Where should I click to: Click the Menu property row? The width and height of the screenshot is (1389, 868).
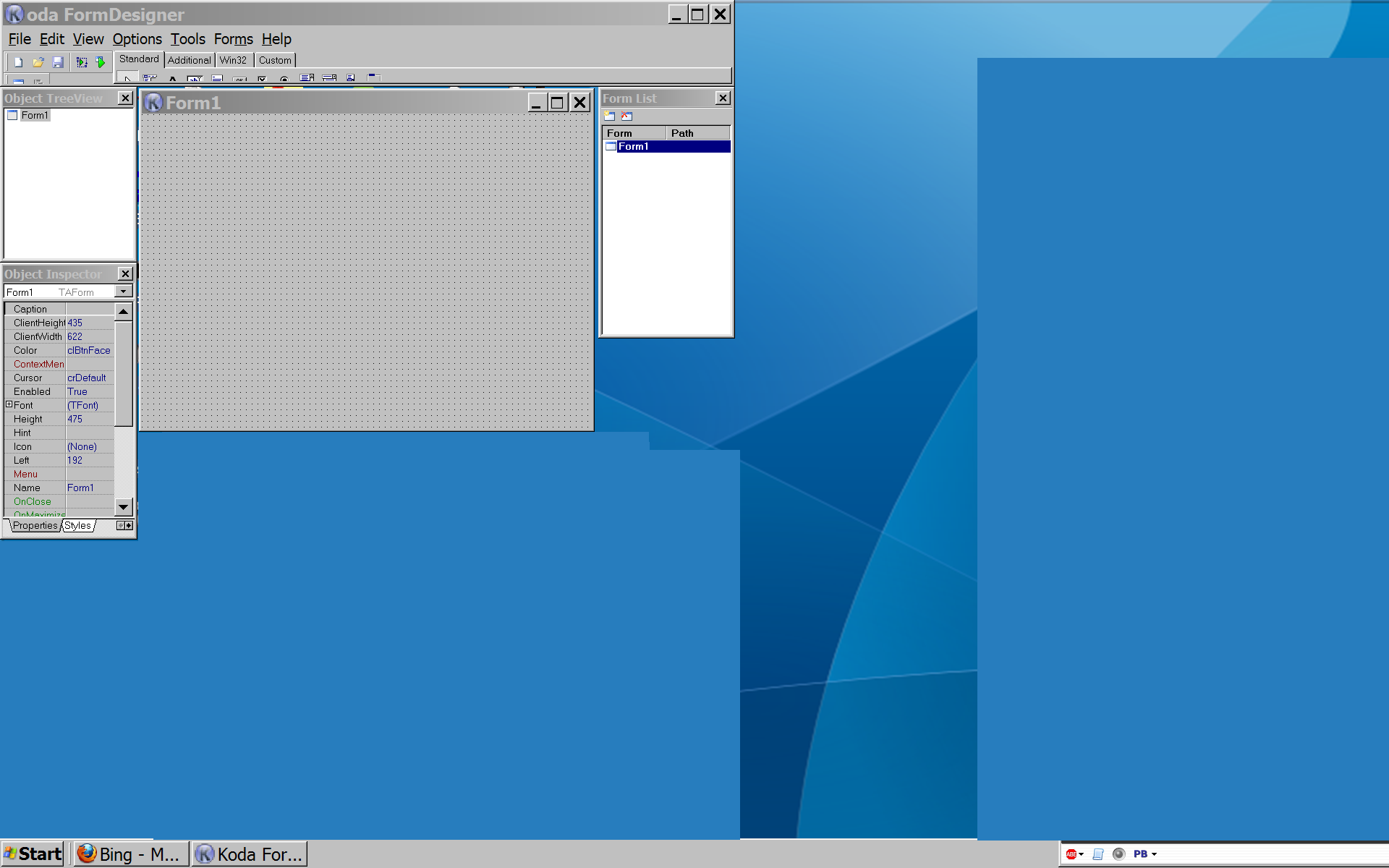click(59, 474)
